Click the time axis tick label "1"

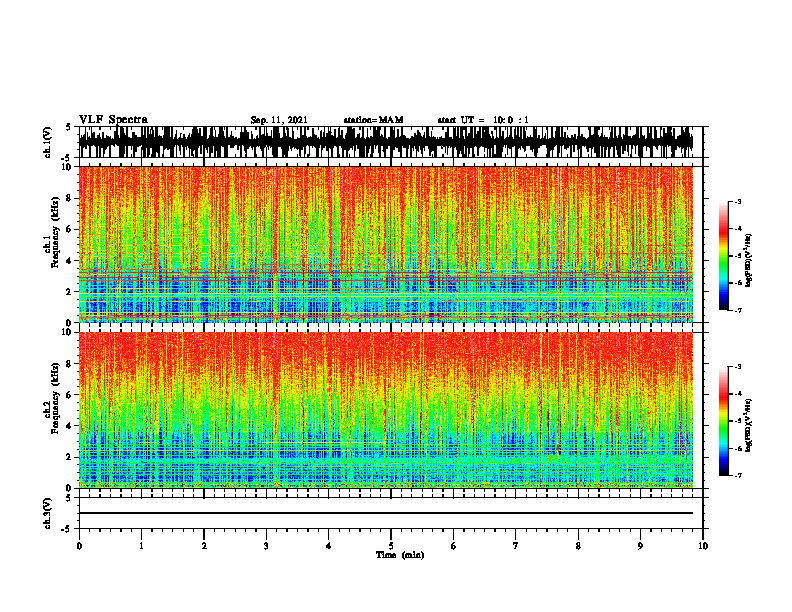[x=141, y=546]
